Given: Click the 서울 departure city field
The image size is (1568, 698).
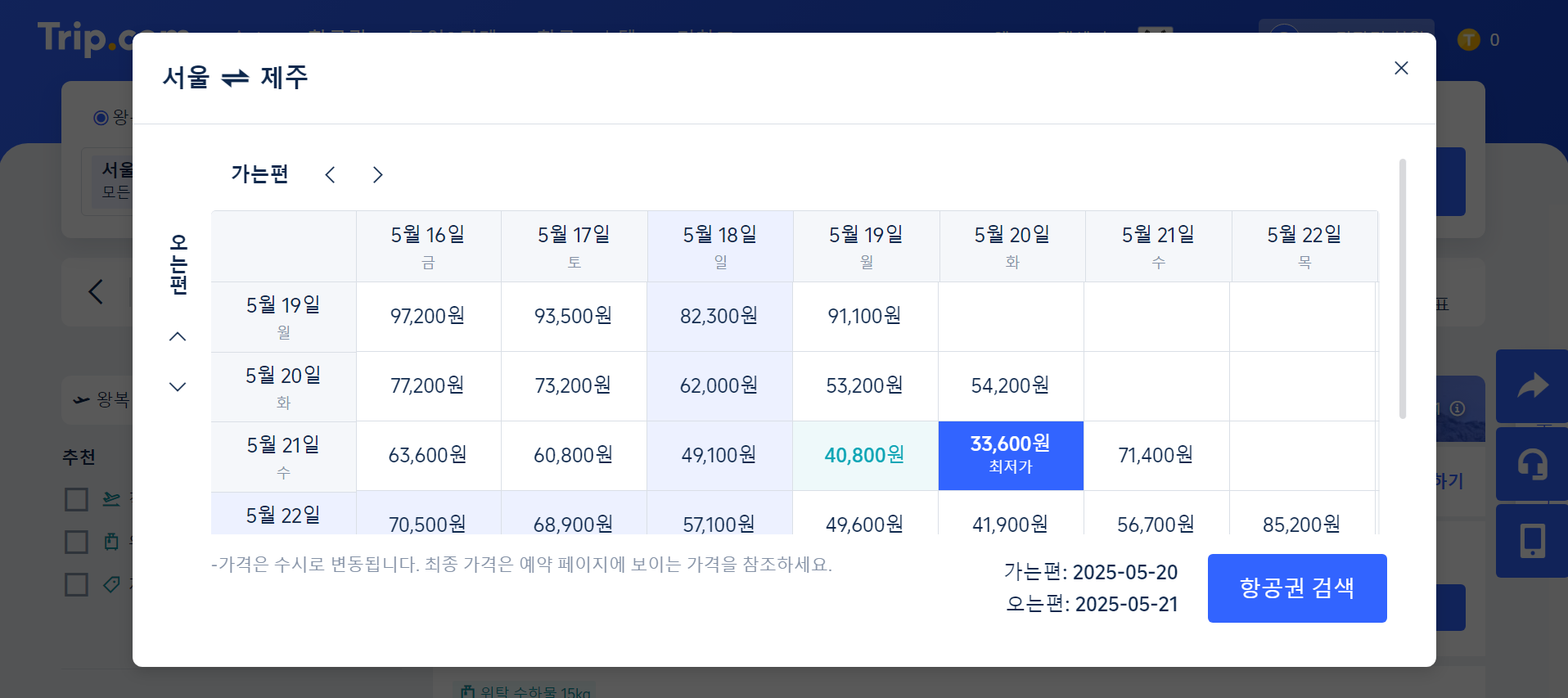Looking at the screenshot, I should 107,181.
